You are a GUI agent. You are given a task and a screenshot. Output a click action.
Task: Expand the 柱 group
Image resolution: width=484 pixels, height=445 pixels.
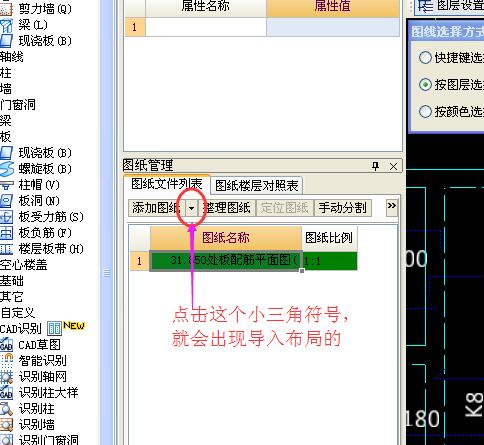click(x=6, y=73)
